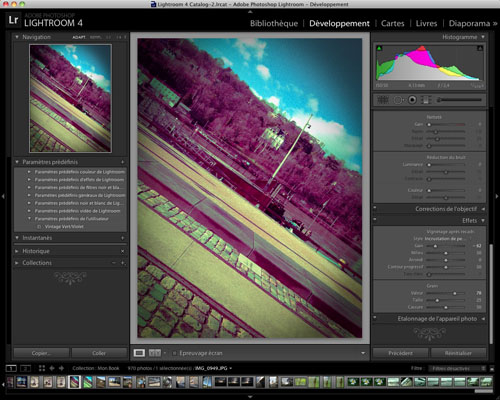Open main window display button 1
This screenshot has width=500, height=400.
click(11, 368)
